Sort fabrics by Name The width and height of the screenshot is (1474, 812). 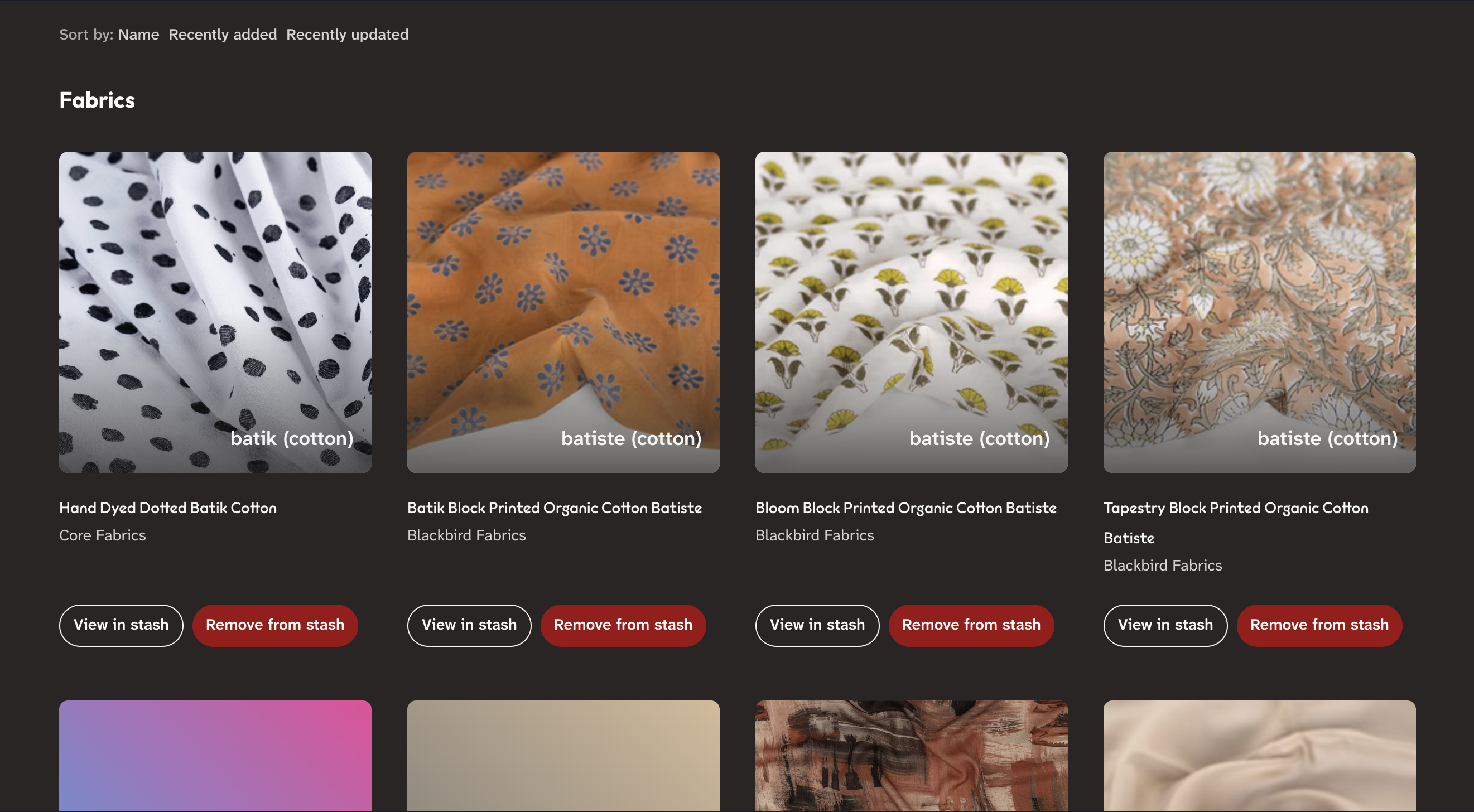coord(138,35)
